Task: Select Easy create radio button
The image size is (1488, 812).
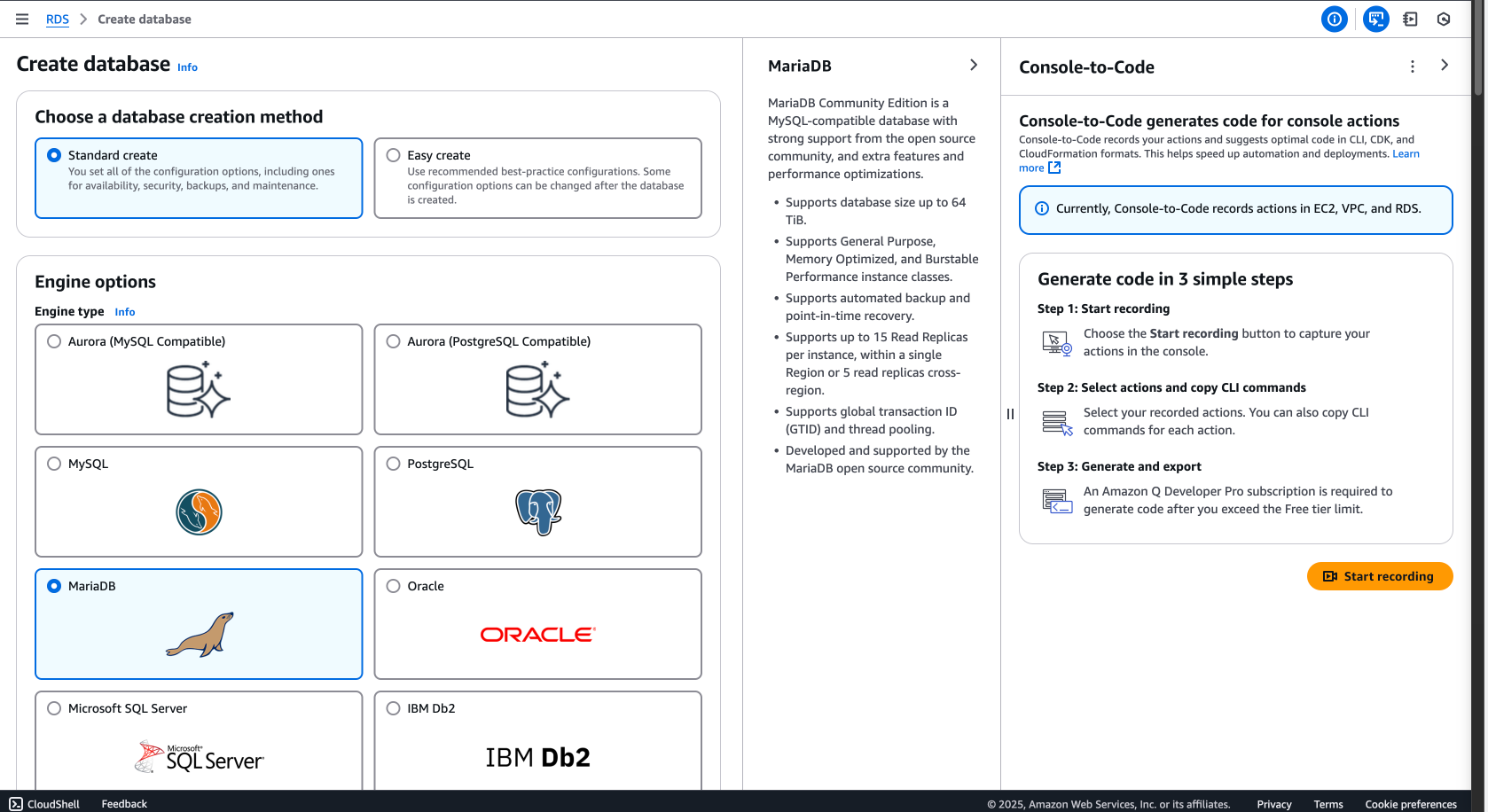Action: coord(394,155)
